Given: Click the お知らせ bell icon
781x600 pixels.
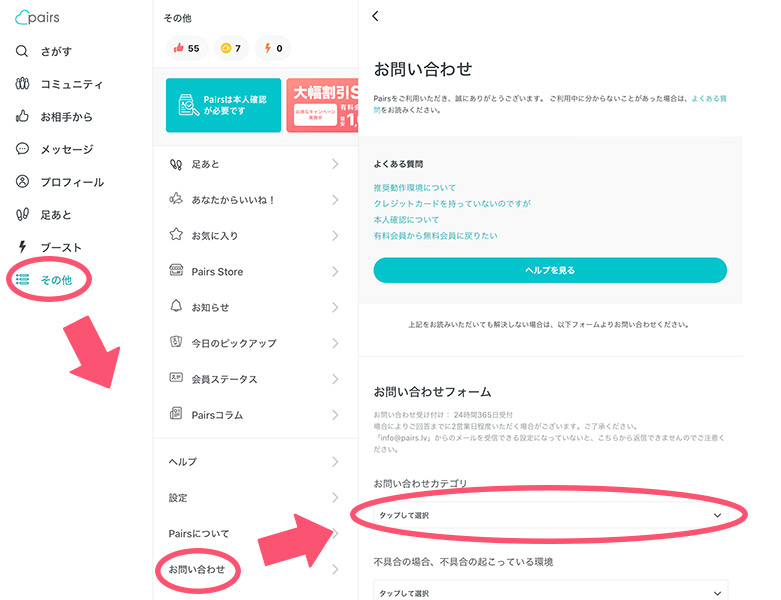Looking at the screenshot, I should (176, 306).
